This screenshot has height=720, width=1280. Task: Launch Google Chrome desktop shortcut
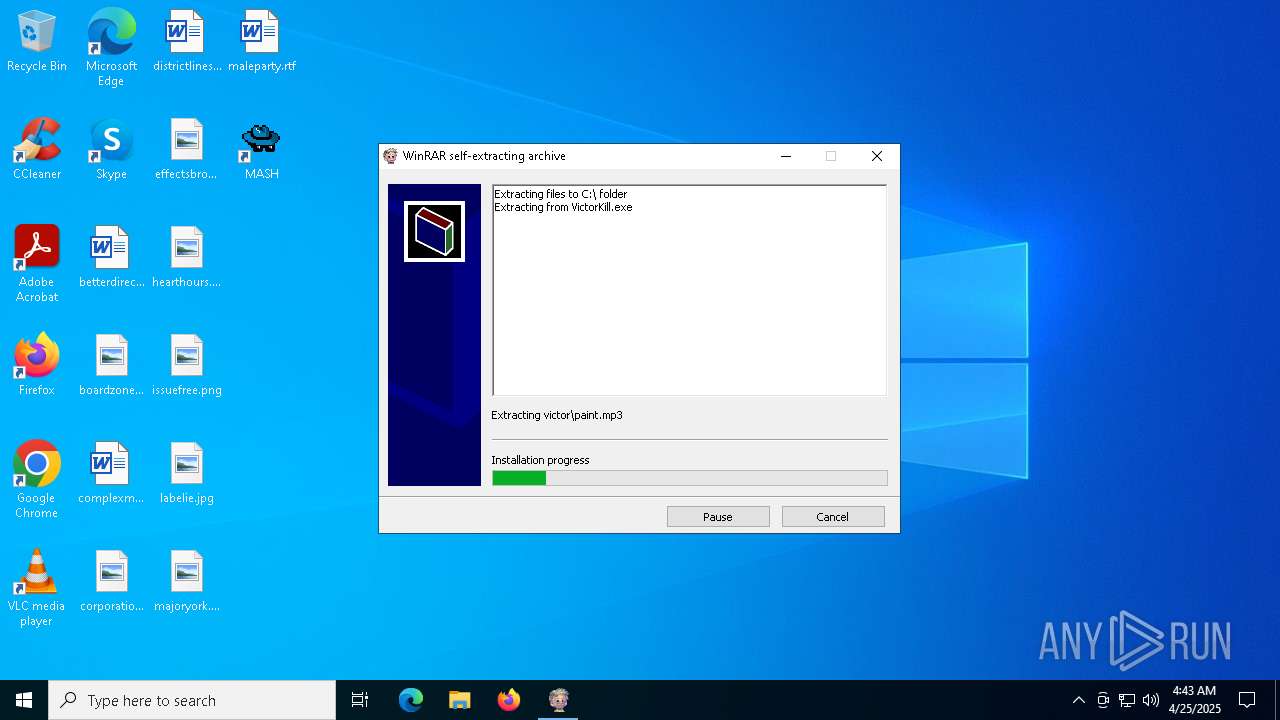point(37,480)
